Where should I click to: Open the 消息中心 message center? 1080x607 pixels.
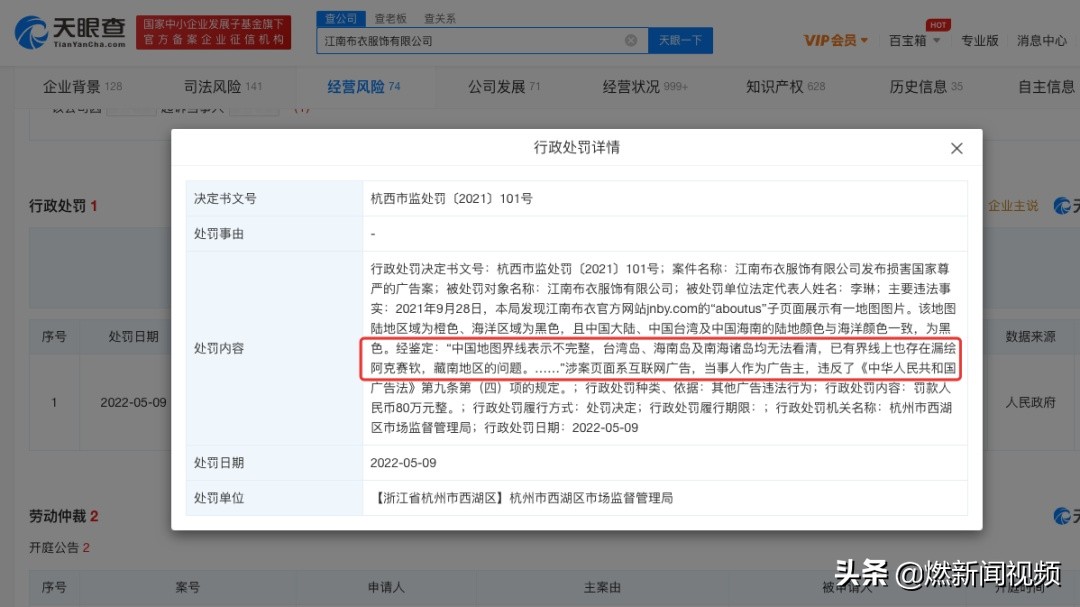1041,40
